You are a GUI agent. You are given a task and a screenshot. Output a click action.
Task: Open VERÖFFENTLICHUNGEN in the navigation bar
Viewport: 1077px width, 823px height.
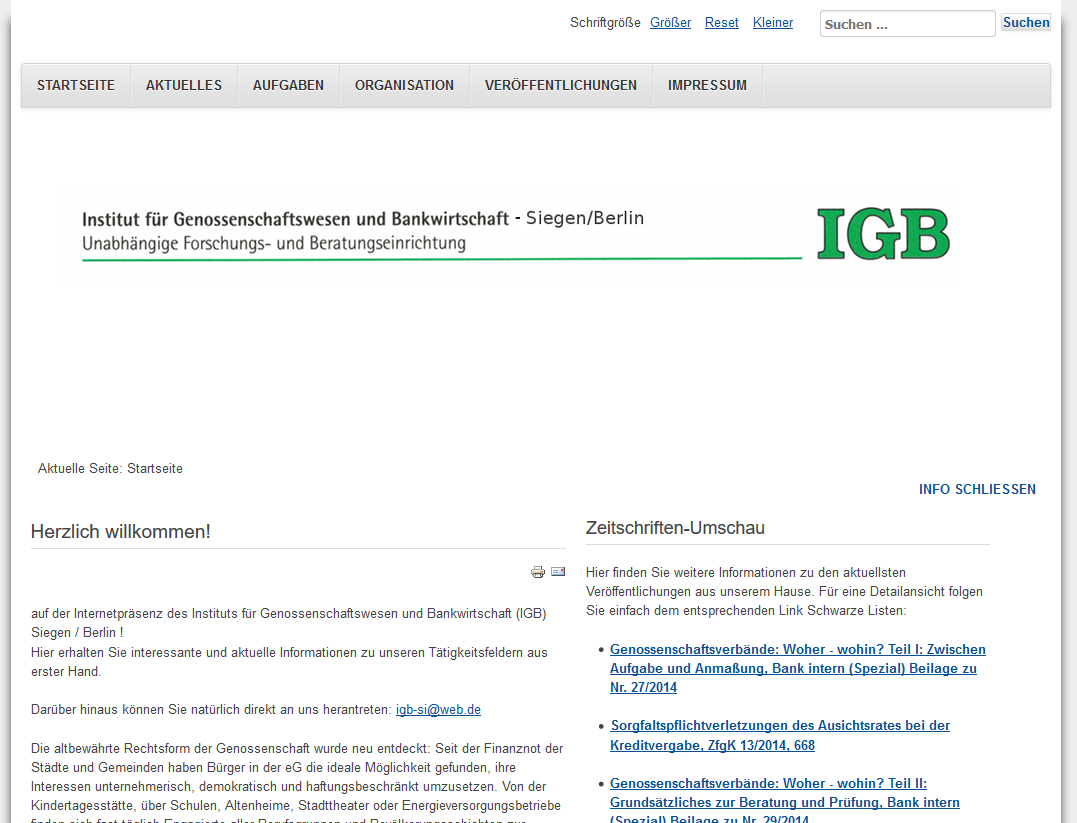click(561, 85)
